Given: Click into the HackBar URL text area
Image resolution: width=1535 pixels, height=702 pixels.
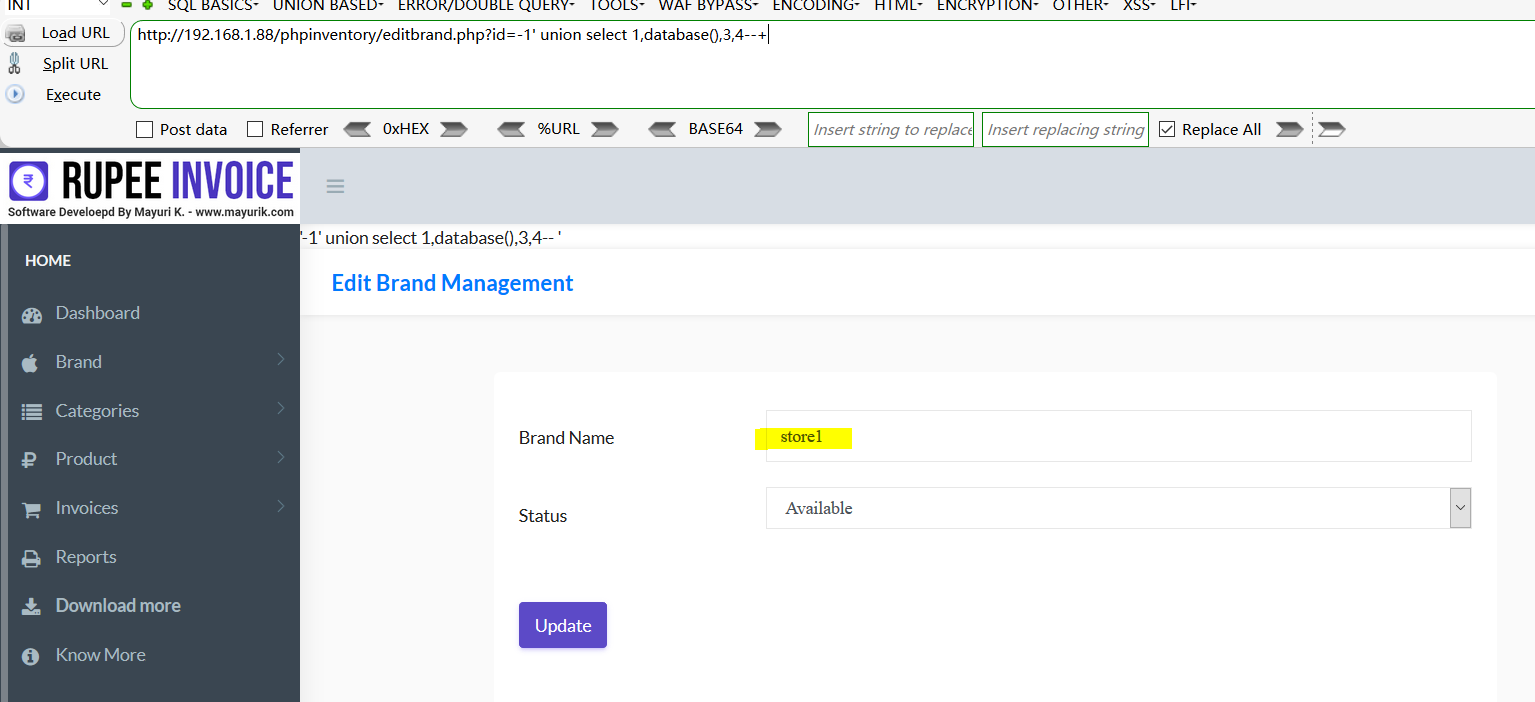Looking at the screenshot, I should tap(833, 64).
